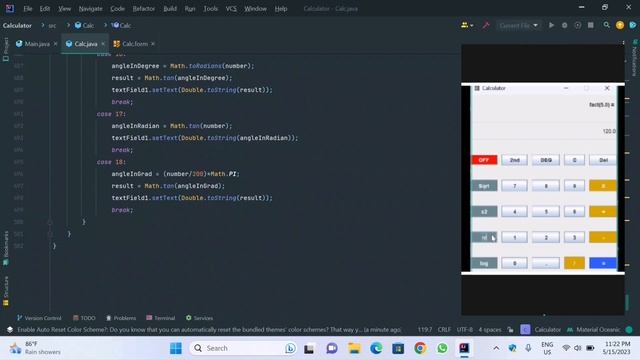
Task: Click the teal plugin icon at top right
Action: pos(633,25)
